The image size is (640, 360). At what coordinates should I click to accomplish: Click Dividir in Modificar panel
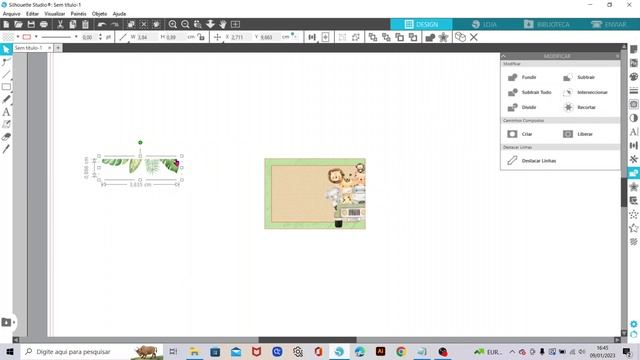tap(522, 107)
